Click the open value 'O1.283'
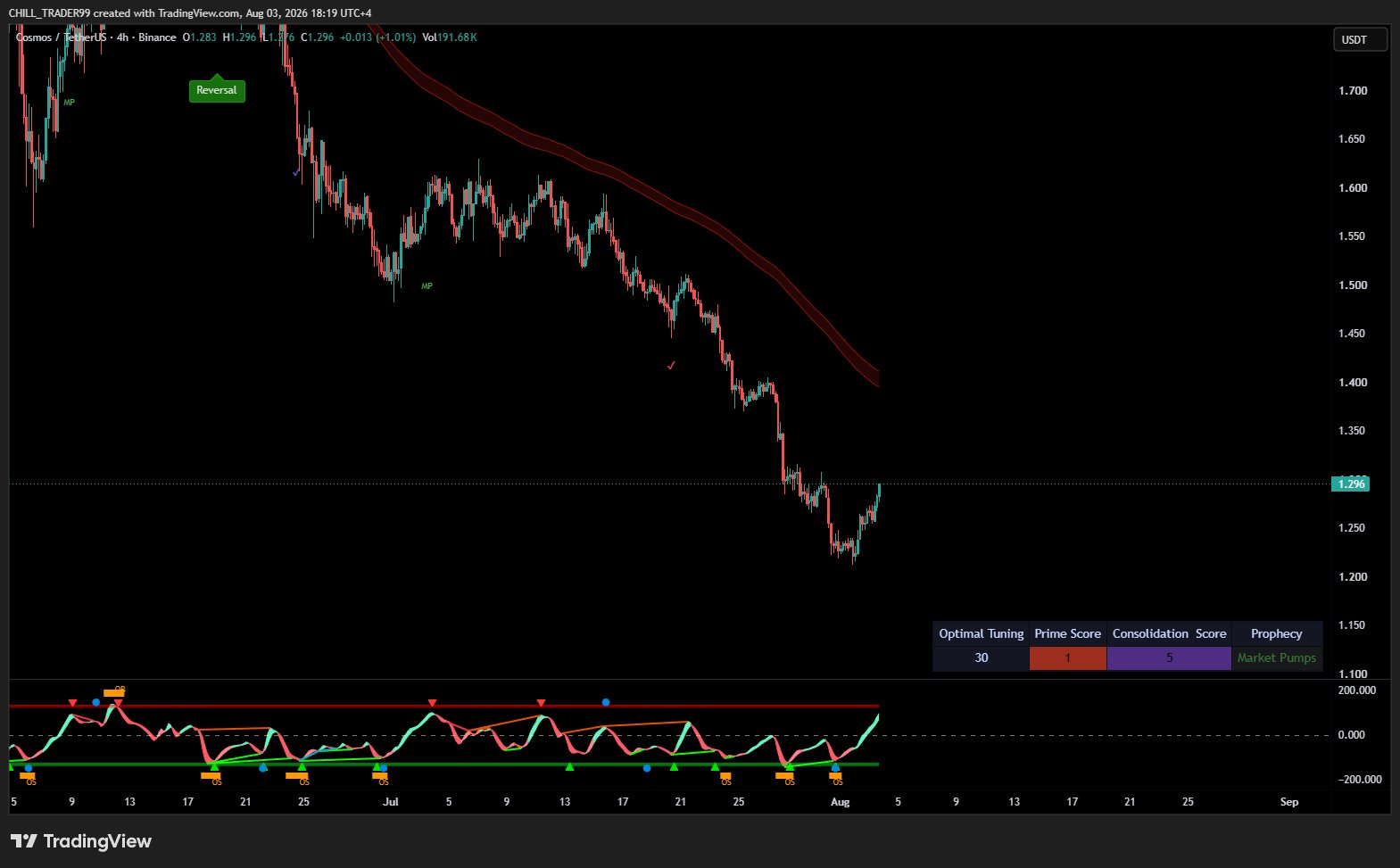Viewport: 1400px width, 868px height. click(200, 37)
